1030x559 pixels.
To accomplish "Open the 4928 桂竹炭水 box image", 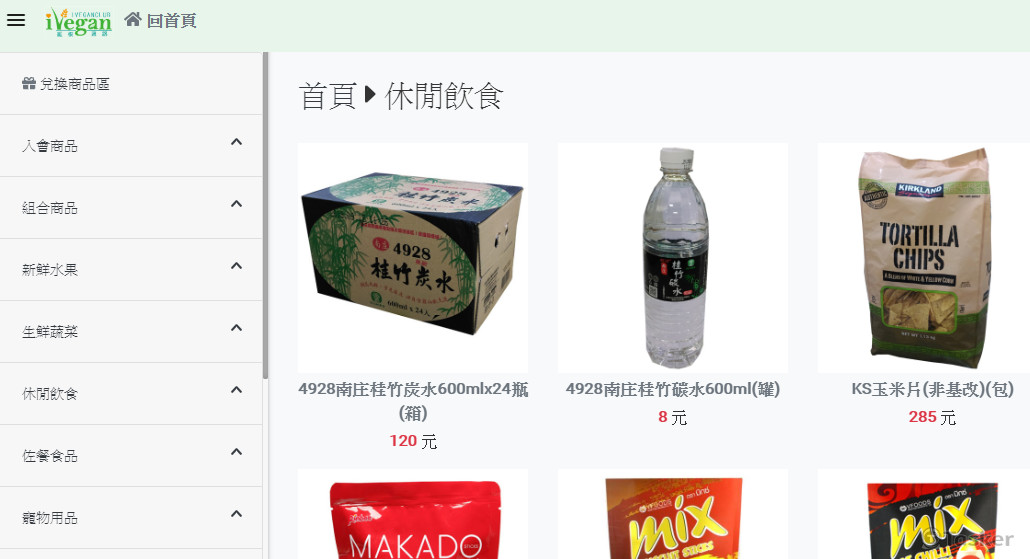I will click(x=413, y=258).
